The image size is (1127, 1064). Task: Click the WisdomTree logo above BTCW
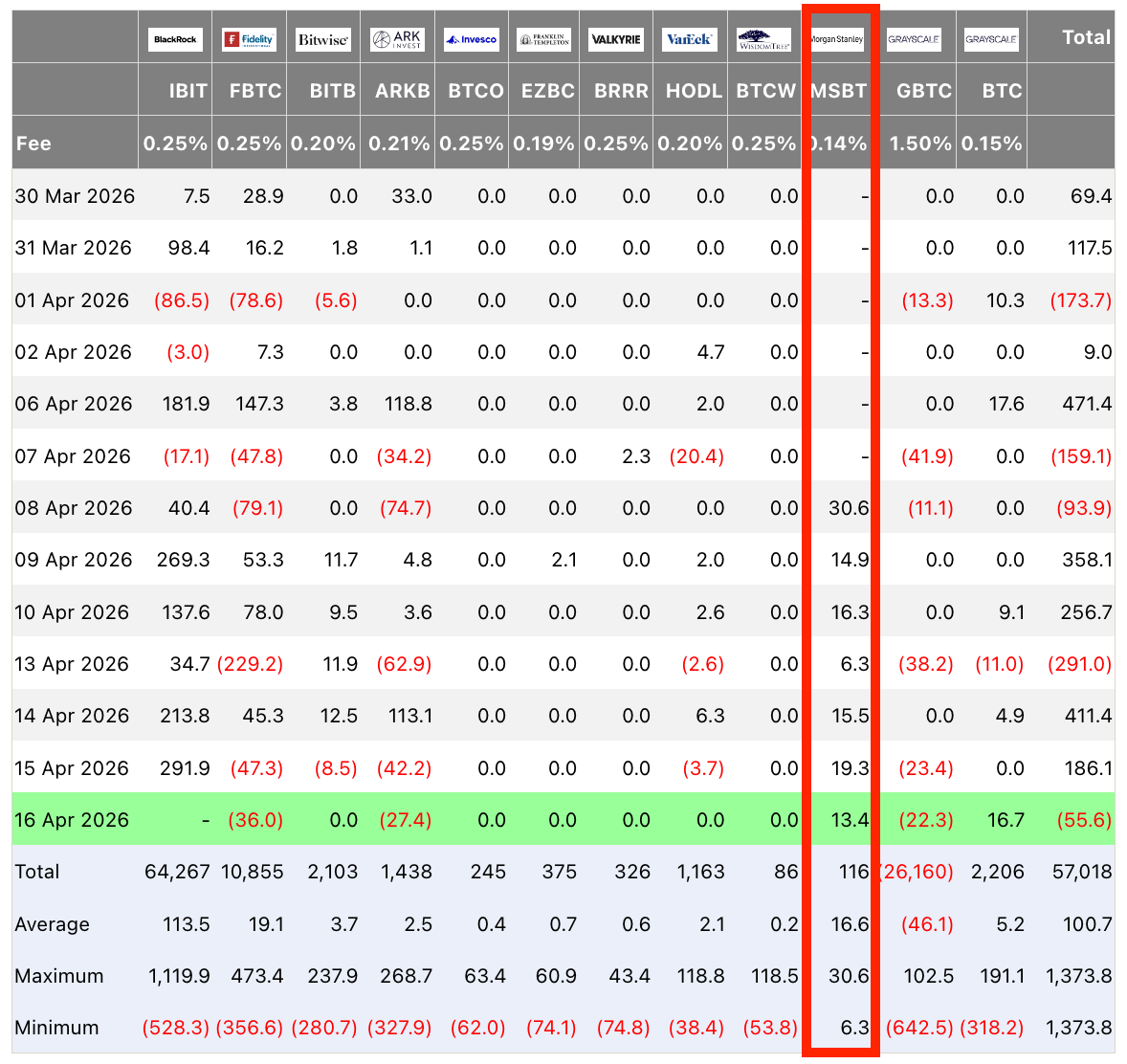coord(764,39)
